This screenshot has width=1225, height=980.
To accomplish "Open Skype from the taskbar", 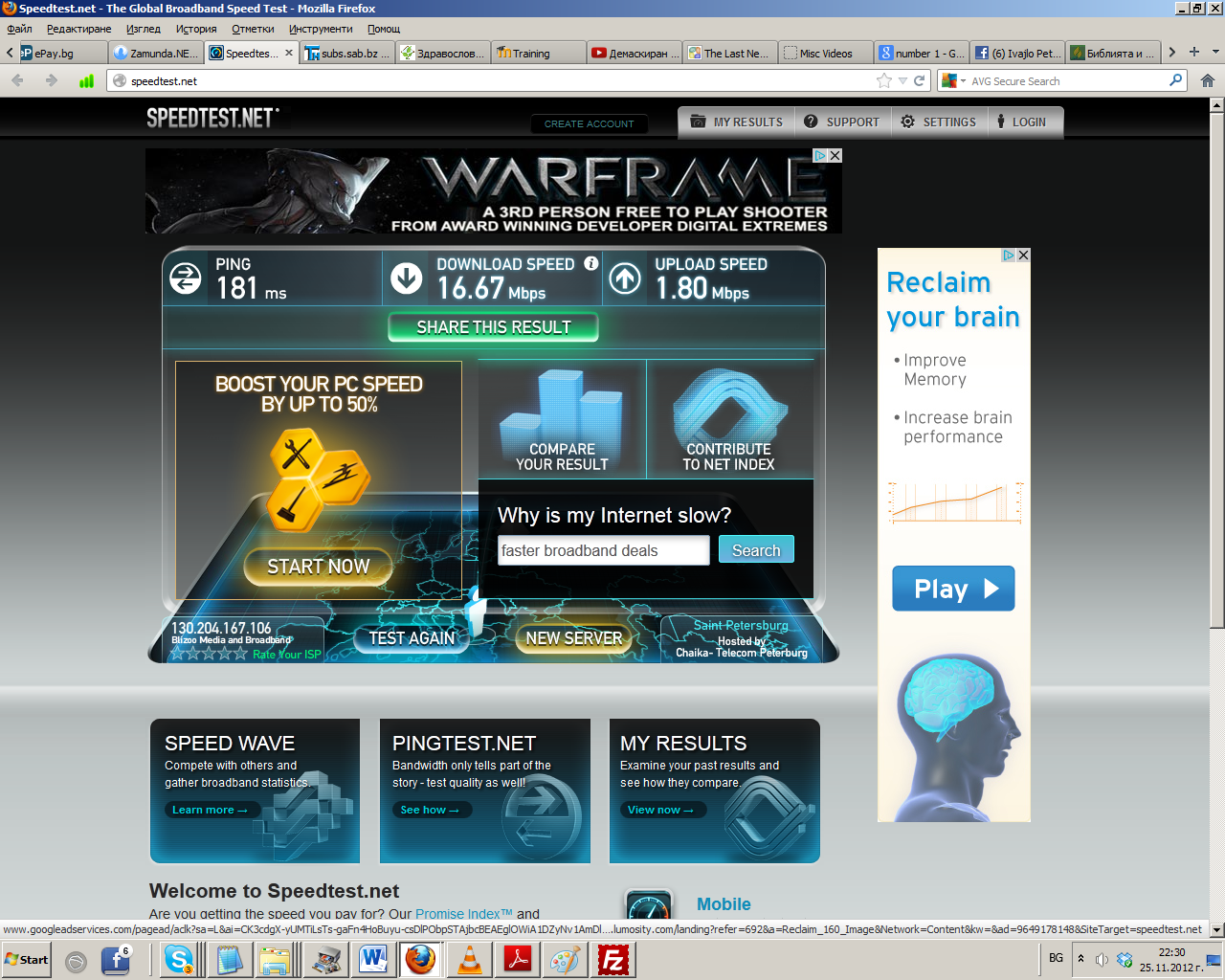I will tap(179, 959).
